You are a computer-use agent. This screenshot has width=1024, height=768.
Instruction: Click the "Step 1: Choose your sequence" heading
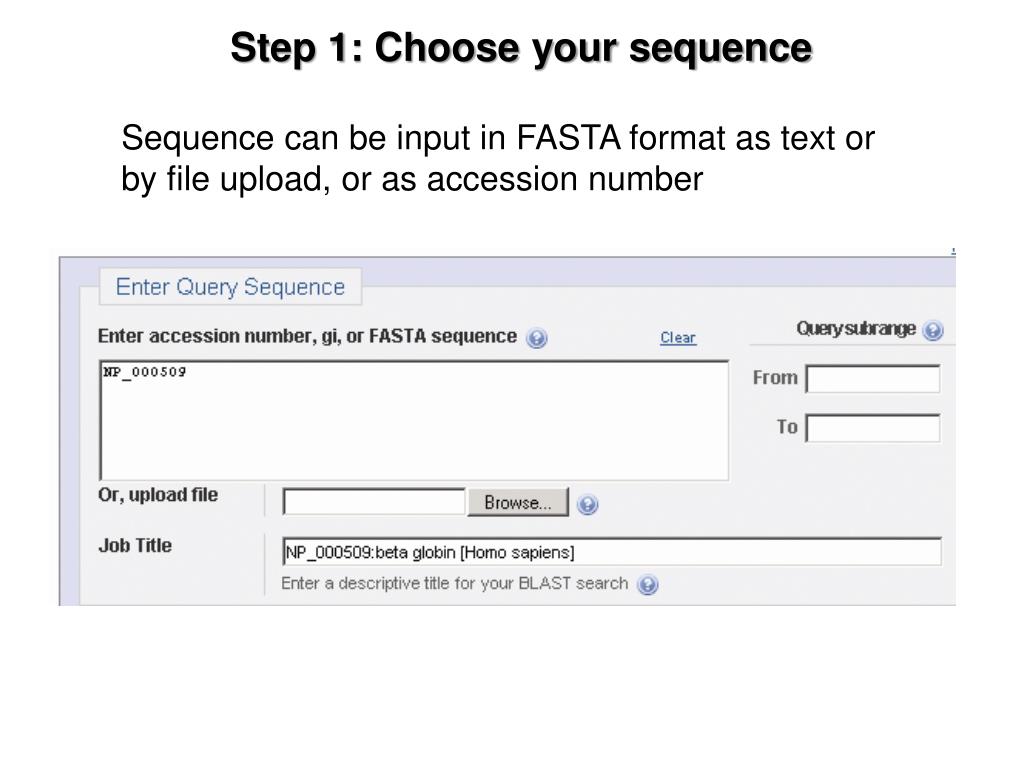tap(521, 48)
